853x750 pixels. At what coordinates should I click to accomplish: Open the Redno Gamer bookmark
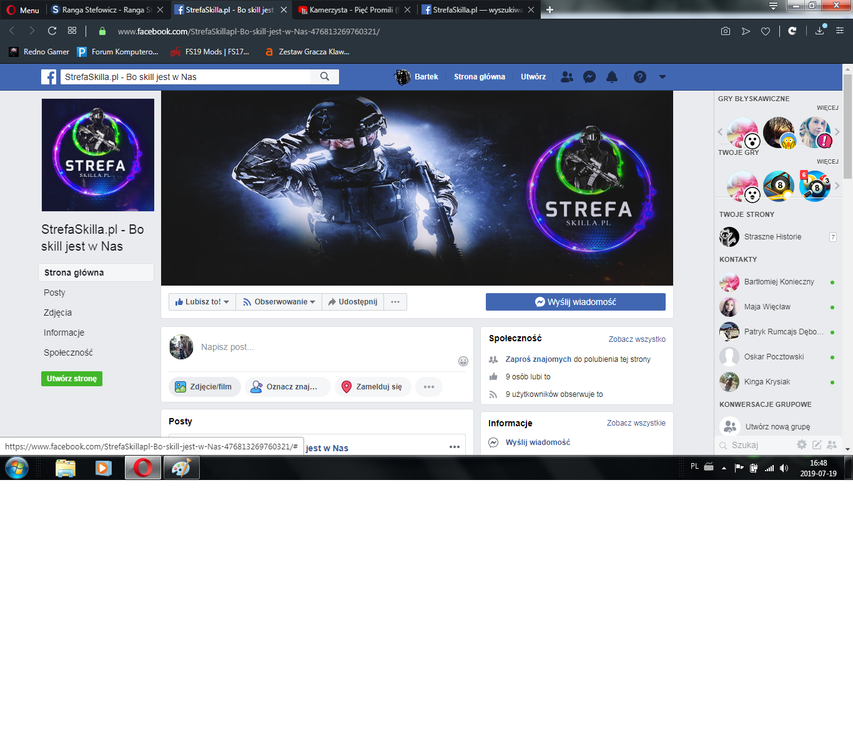(39, 52)
